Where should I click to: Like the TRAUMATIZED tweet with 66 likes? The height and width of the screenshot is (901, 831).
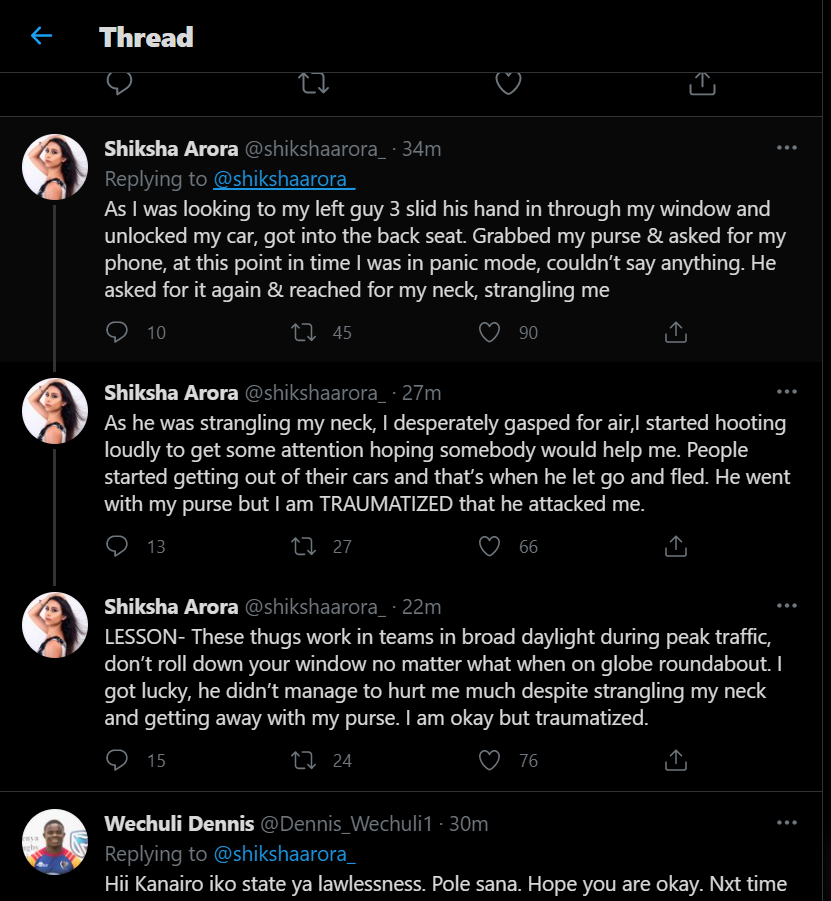click(489, 546)
